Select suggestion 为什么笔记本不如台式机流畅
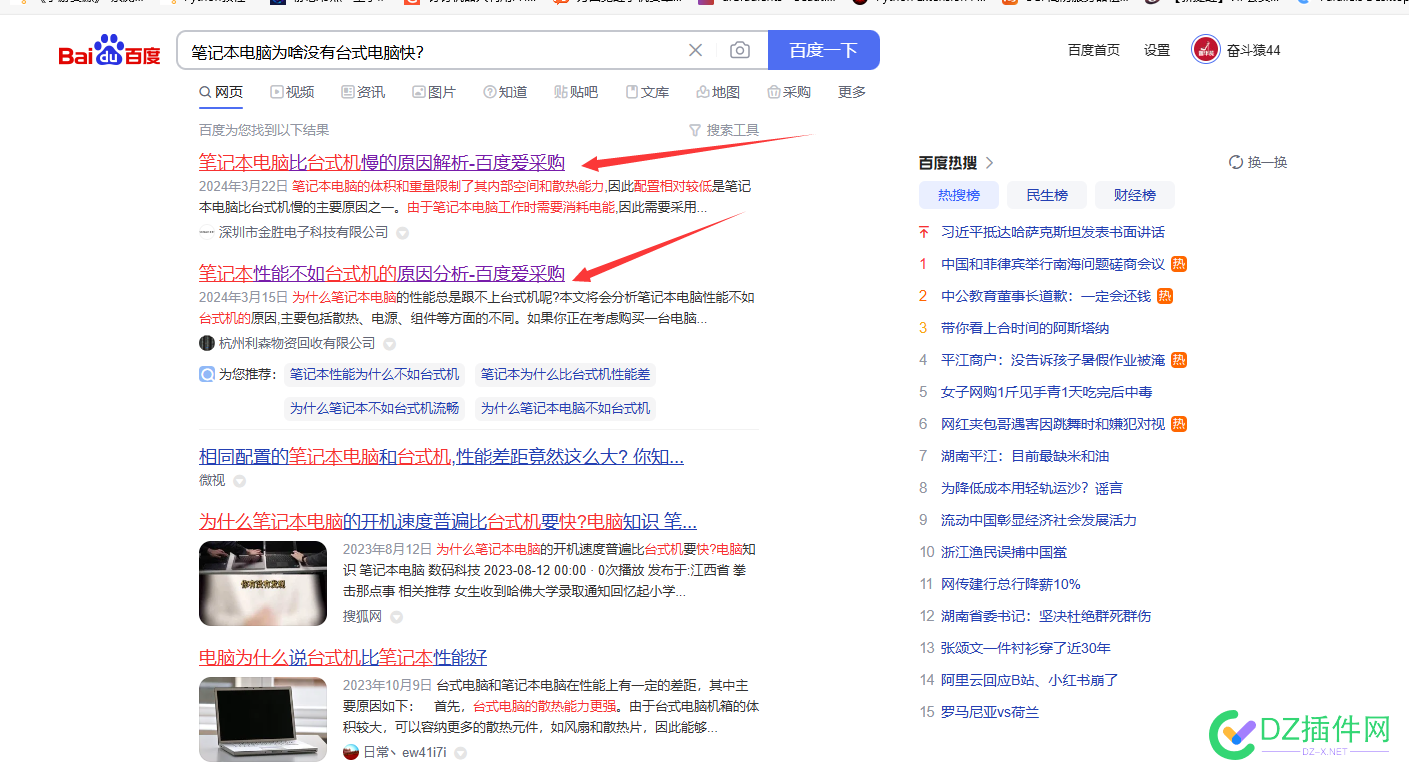This screenshot has height=775, width=1409. (x=375, y=408)
